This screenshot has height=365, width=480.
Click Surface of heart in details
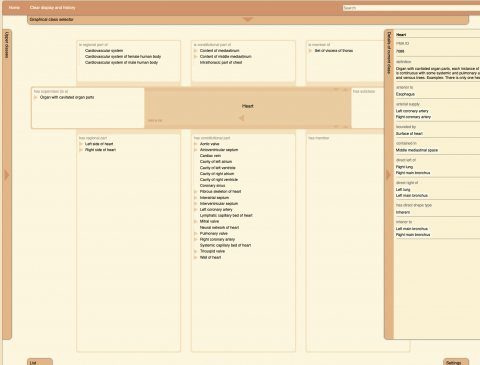coord(409,134)
